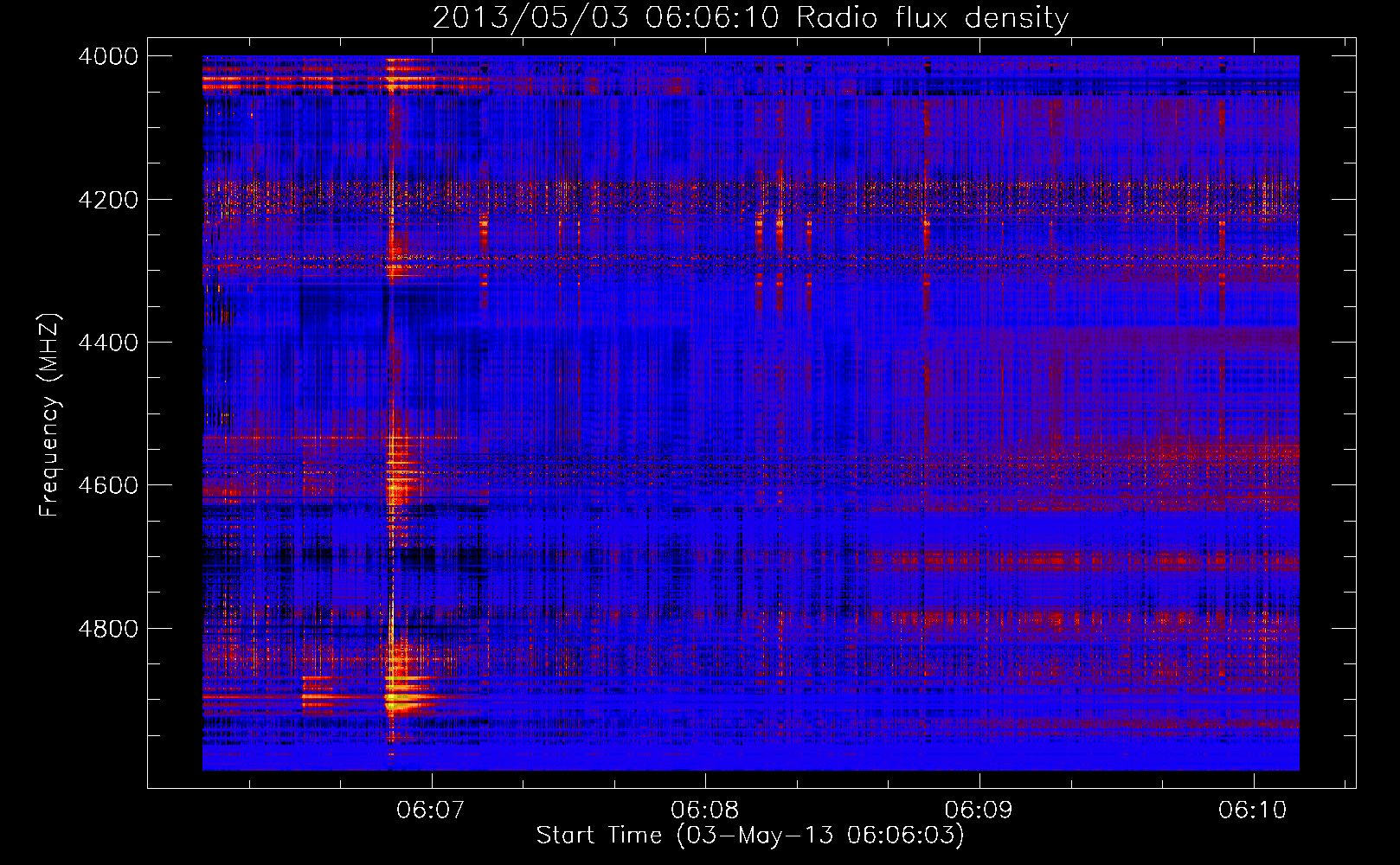Click the 06:10 time axis label
Image resolution: width=1400 pixels, height=865 pixels.
coord(1253,810)
